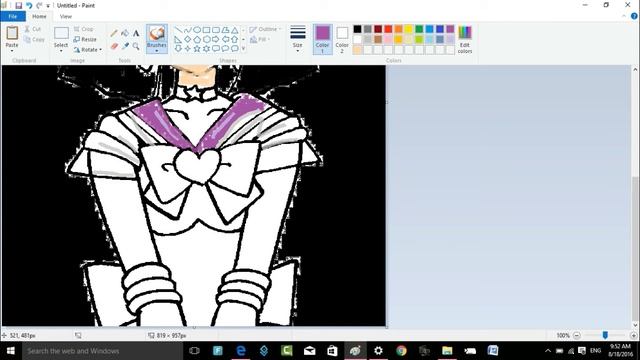
Task: Open the shape Outline dropdown
Action: [265, 29]
